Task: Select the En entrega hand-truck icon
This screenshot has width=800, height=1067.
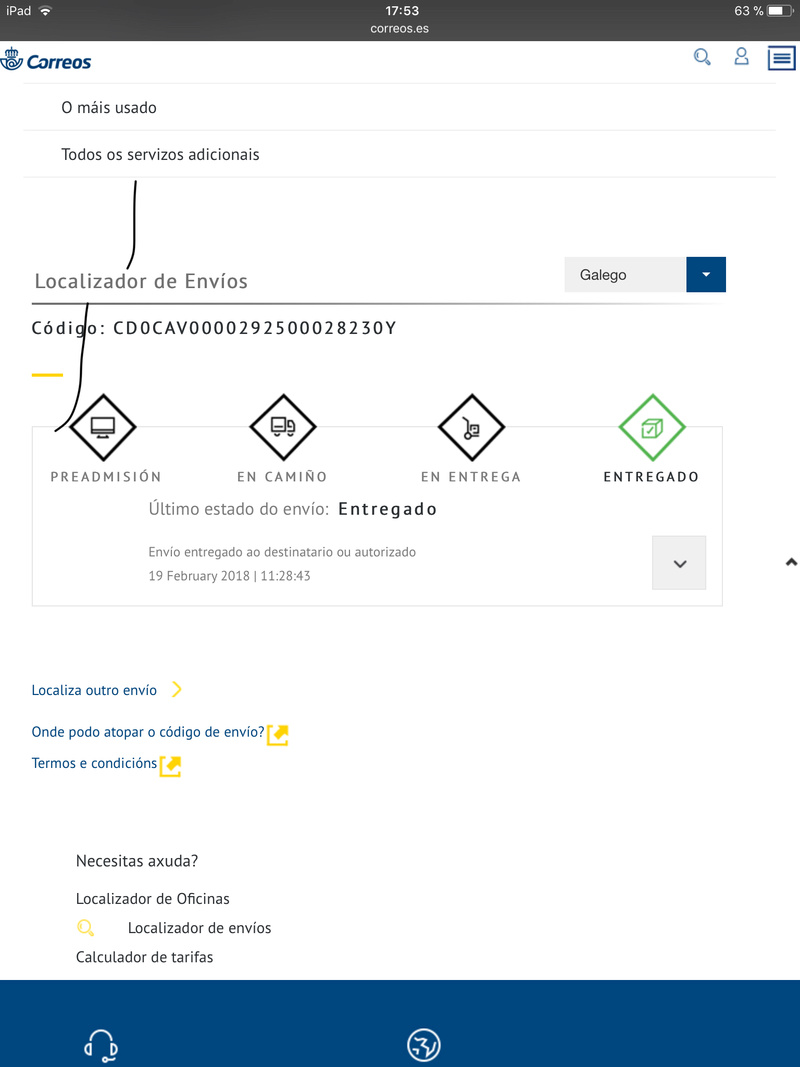Action: point(471,428)
